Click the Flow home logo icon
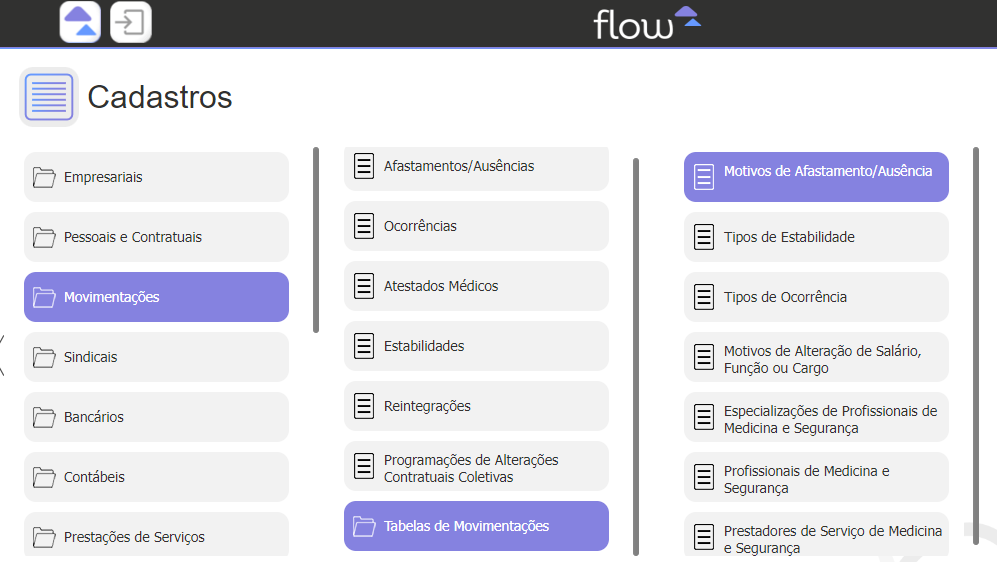 click(x=80, y=22)
